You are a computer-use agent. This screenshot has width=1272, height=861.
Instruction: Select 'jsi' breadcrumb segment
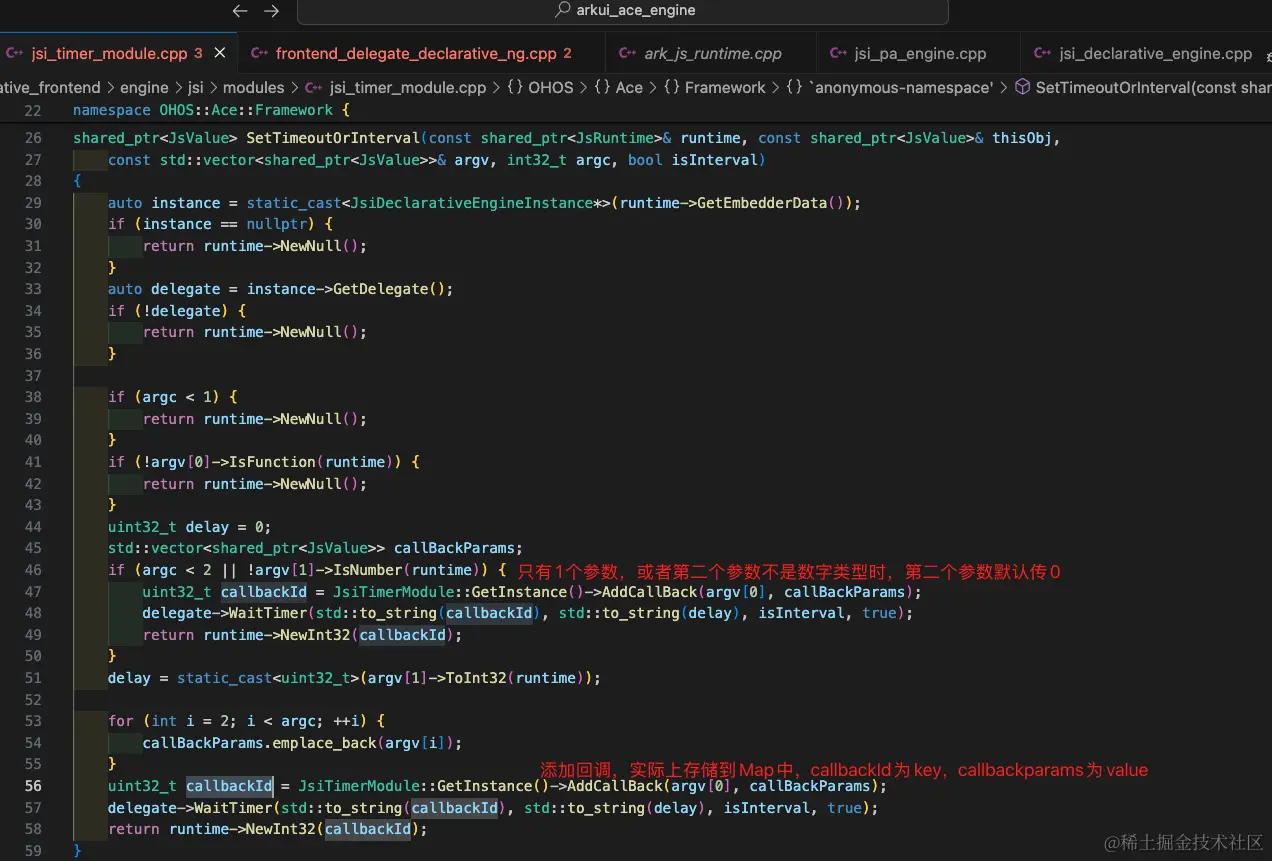coord(196,87)
